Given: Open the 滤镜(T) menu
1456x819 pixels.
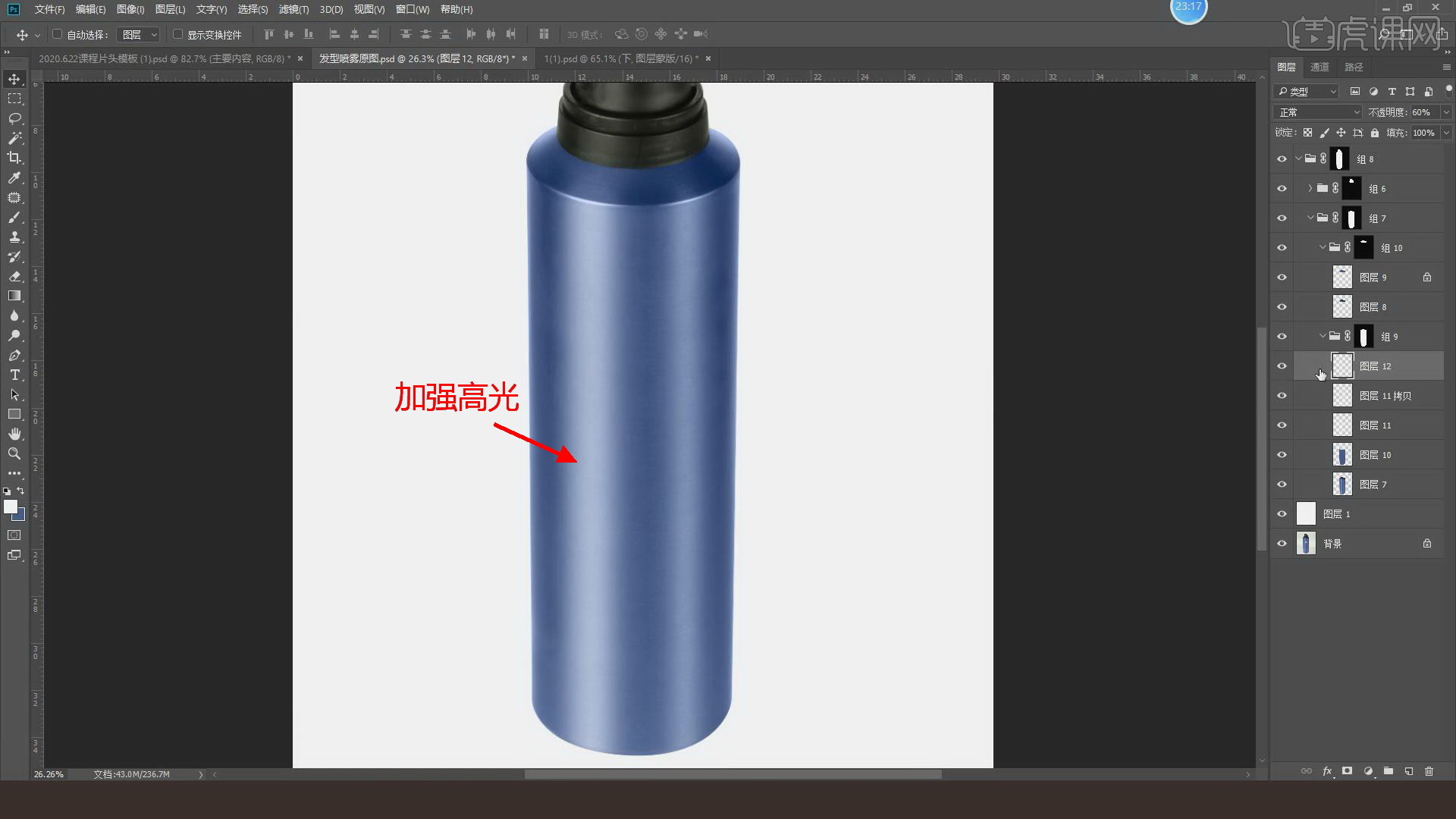Looking at the screenshot, I should point(293,9).
